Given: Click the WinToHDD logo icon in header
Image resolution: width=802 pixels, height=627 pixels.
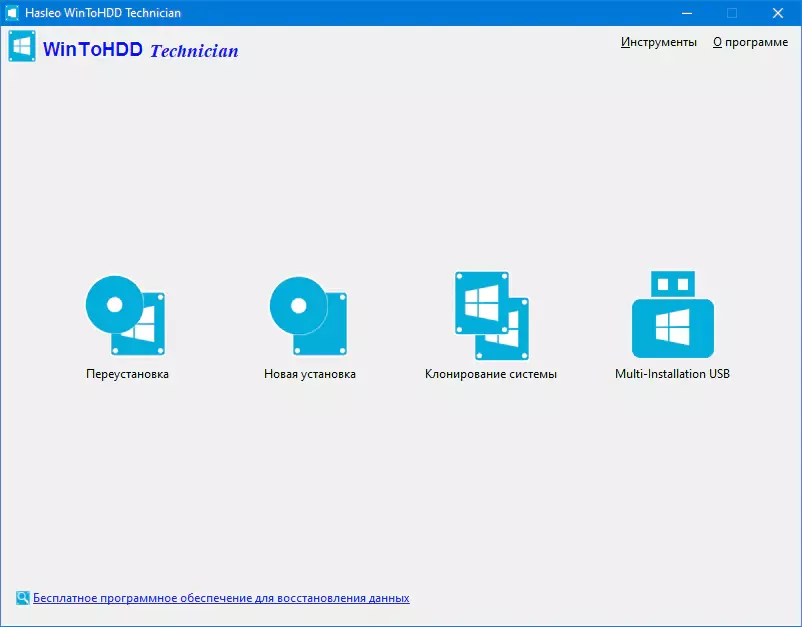Looking at the screenshot, I should (22, 47).
